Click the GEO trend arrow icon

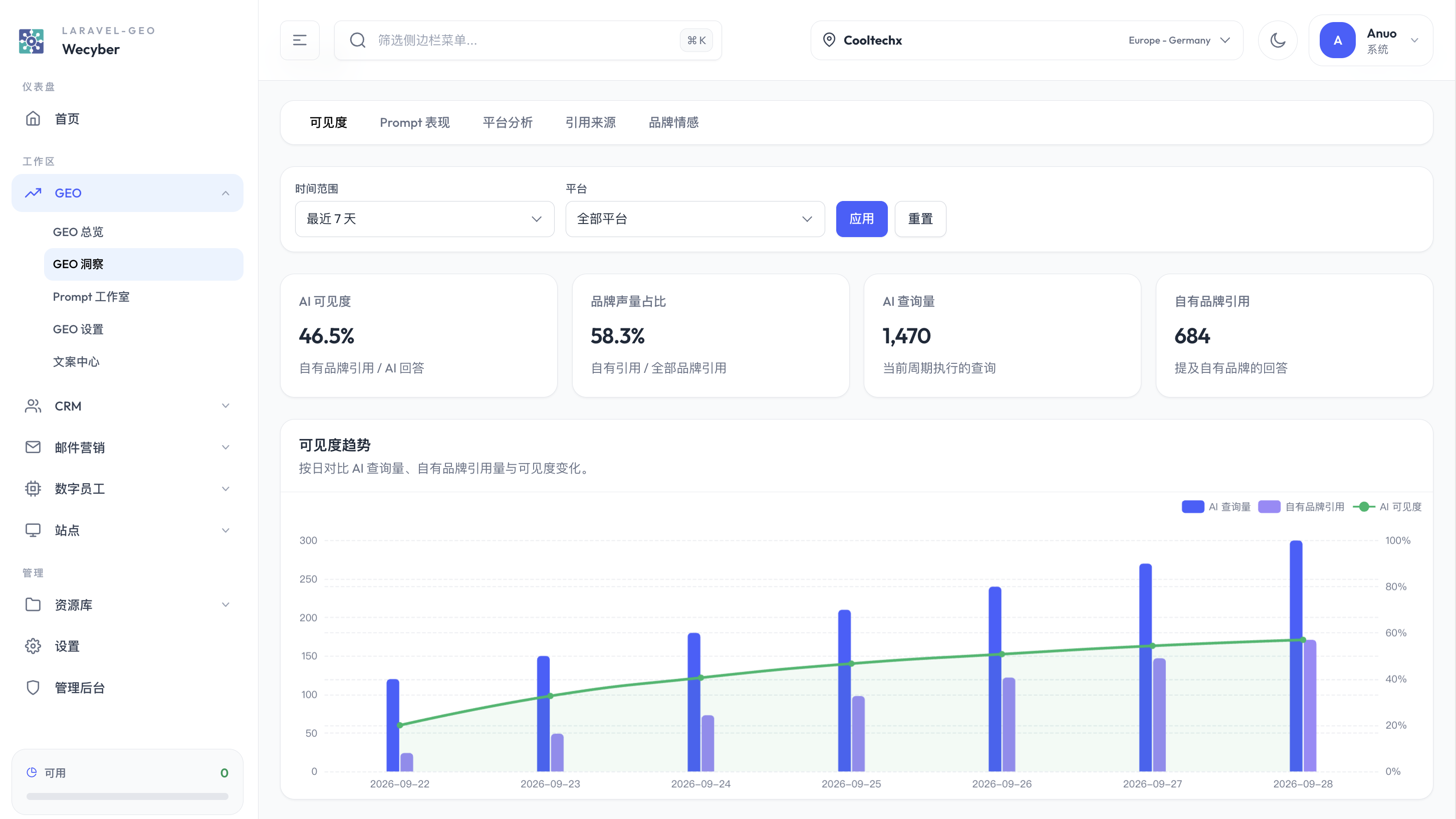(33, 193)
